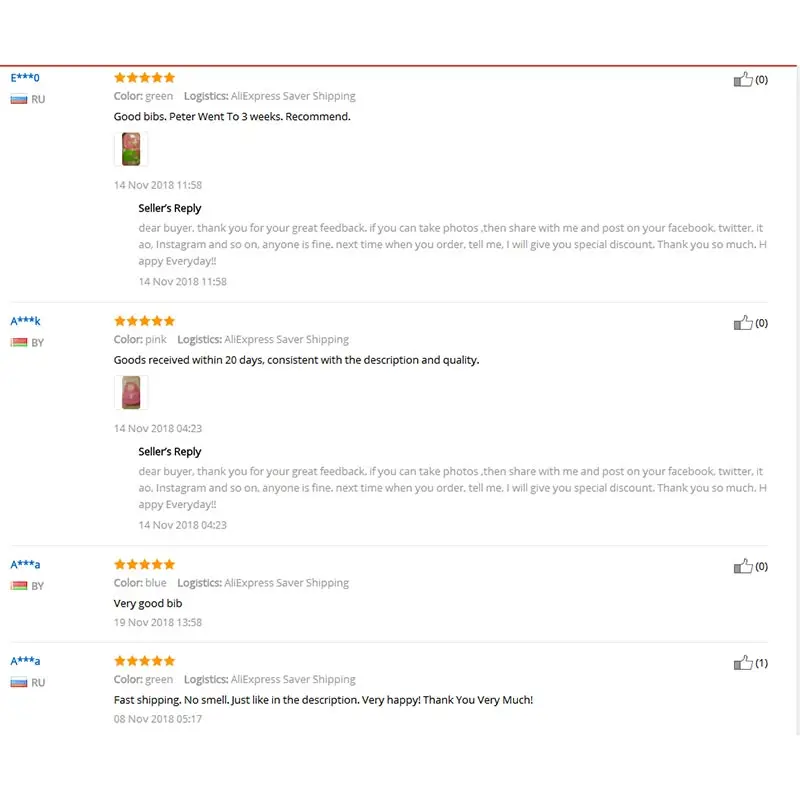Open reviewer A***k's profile link
This screenshot has width=800, height=800.
(x=25, y=321)
